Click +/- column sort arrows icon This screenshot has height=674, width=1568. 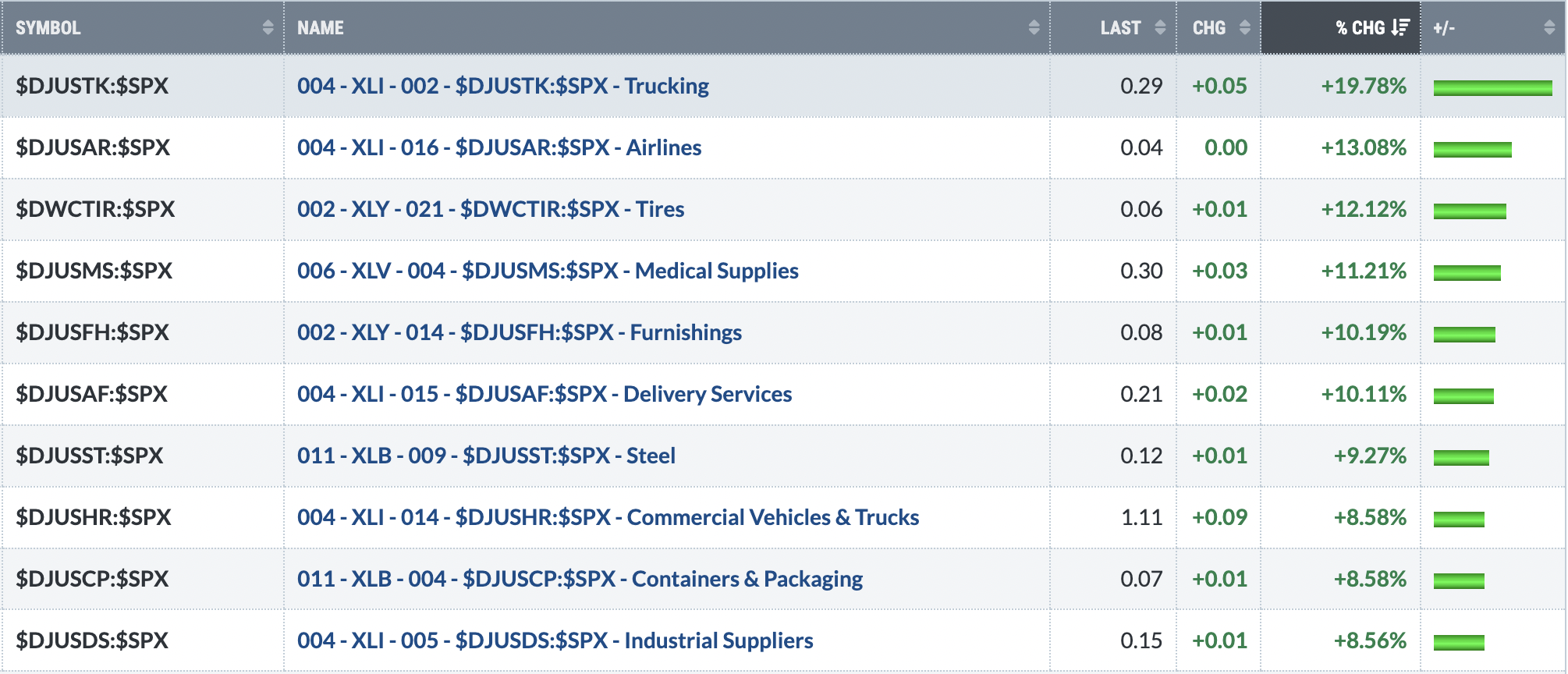pos(1548,27)
